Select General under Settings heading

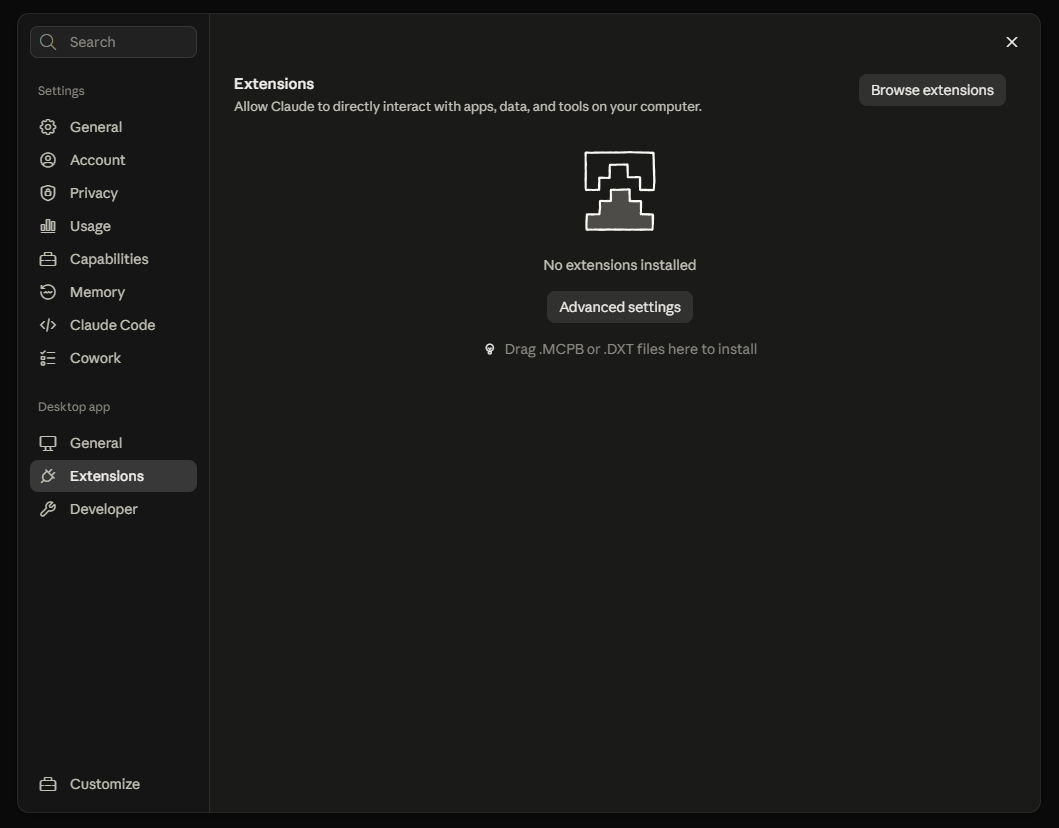[x=113, y=127]
